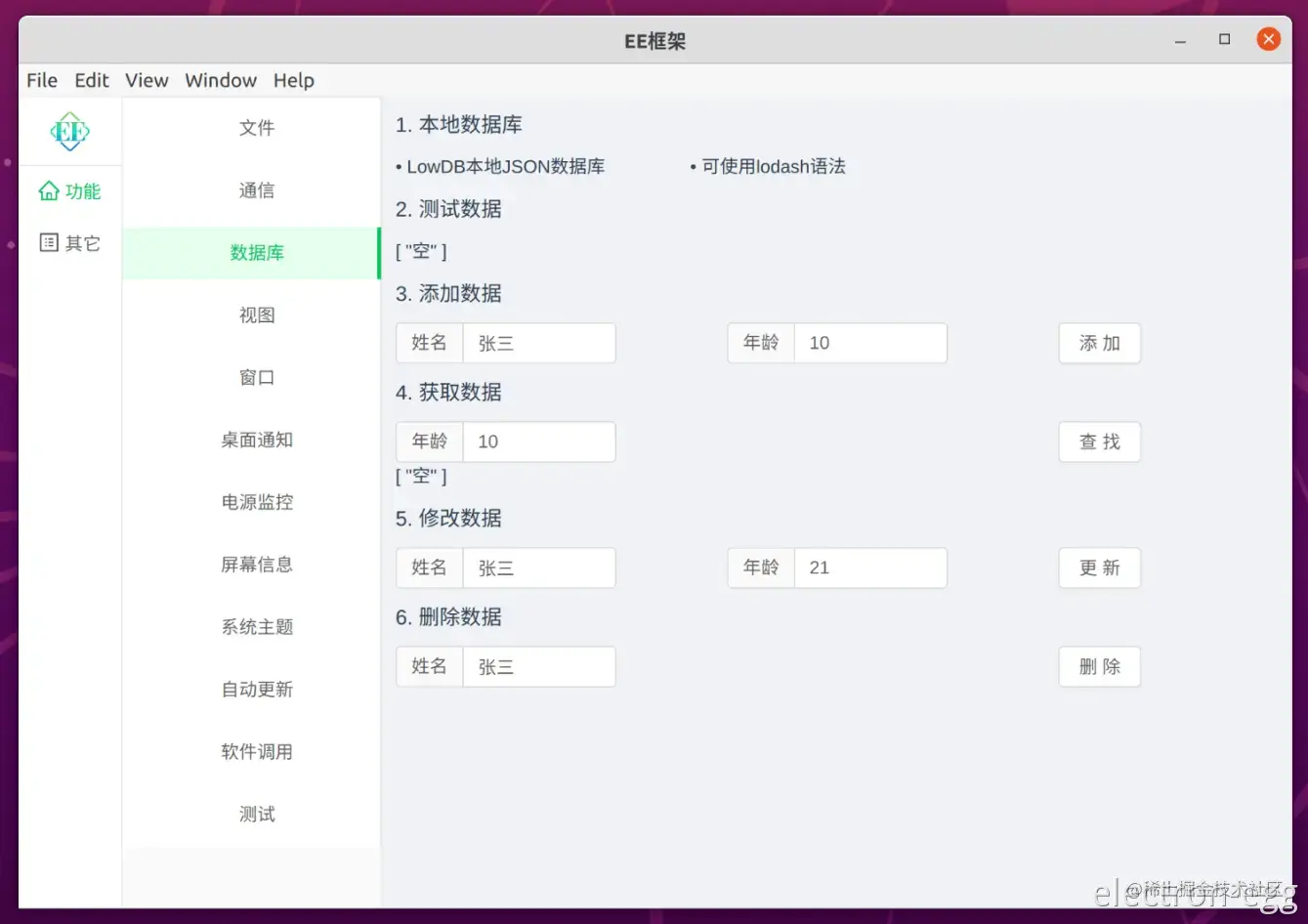Open the 其它 list icon entry

point(69,242)
